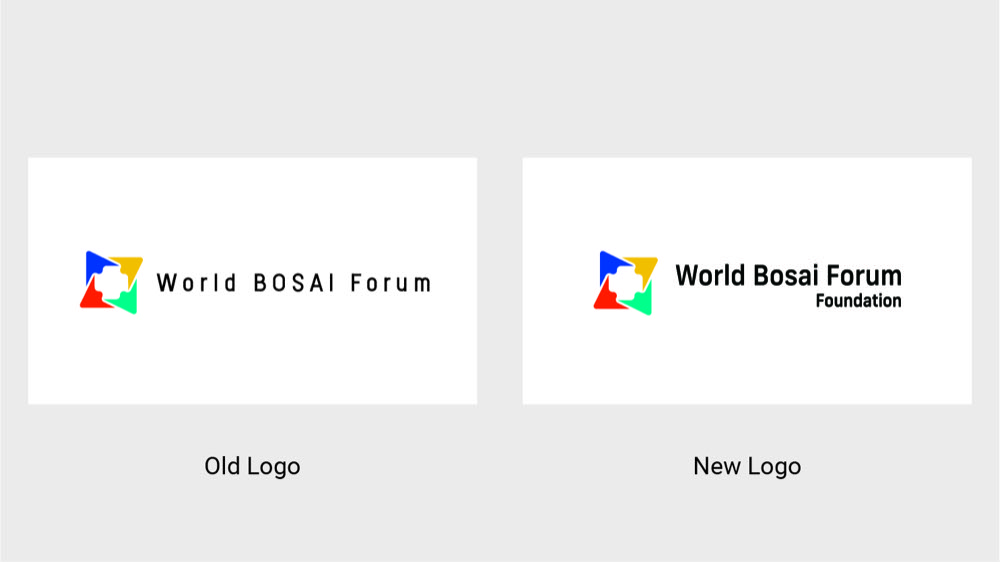Image resolution: width=1000 pixels, height=562 pixels.
Task: Click the word "Forum" in the old logo
Action: [x=390, y=283]
